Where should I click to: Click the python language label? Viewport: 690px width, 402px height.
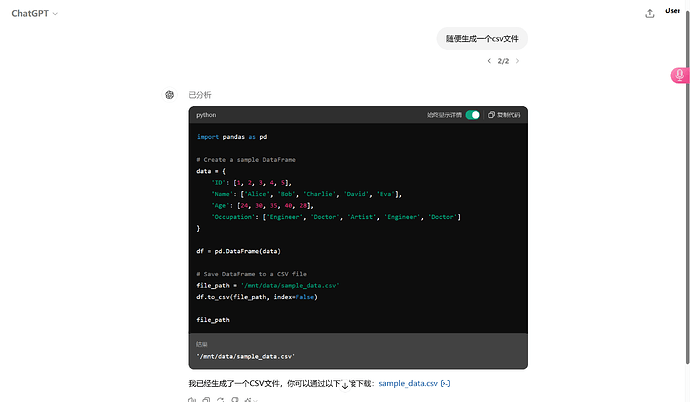click(206, 115)
